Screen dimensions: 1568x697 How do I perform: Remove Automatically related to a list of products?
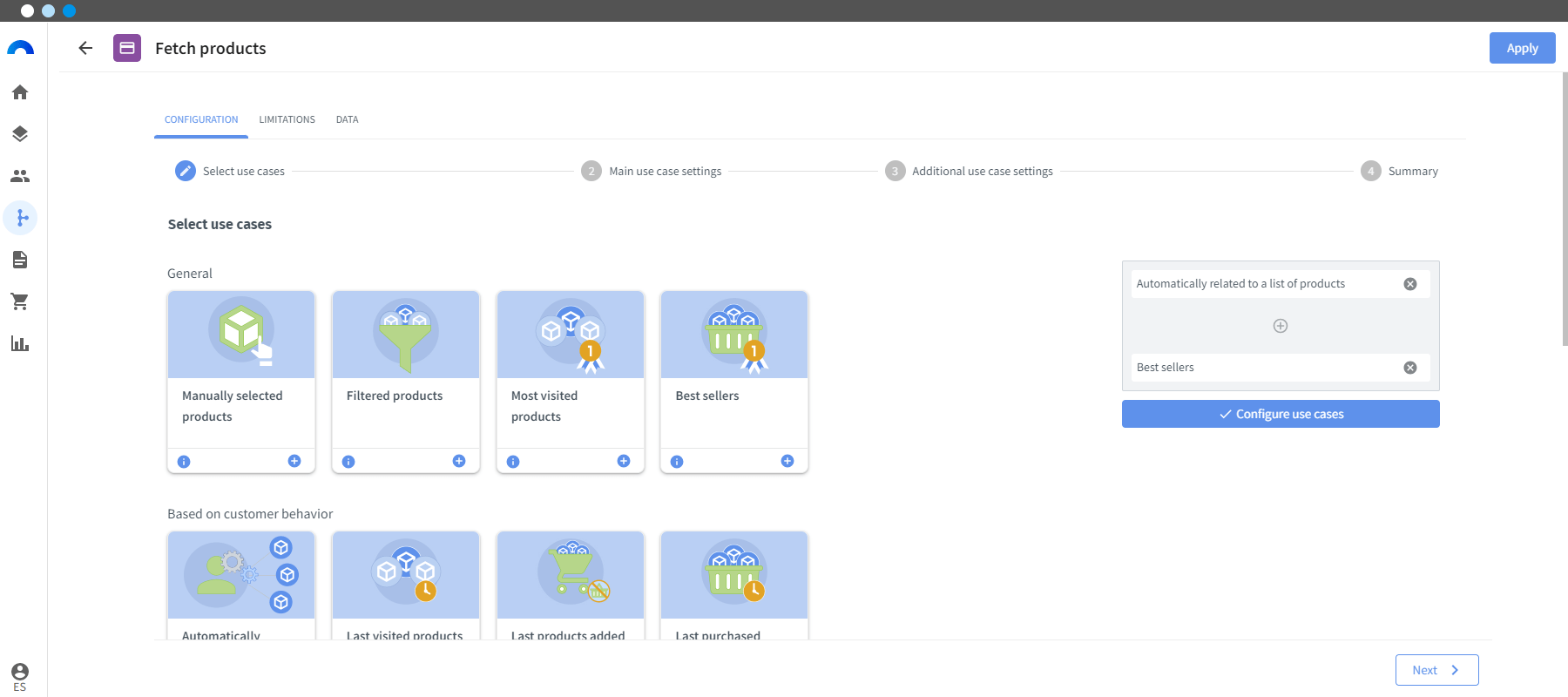pos(1410,284)
